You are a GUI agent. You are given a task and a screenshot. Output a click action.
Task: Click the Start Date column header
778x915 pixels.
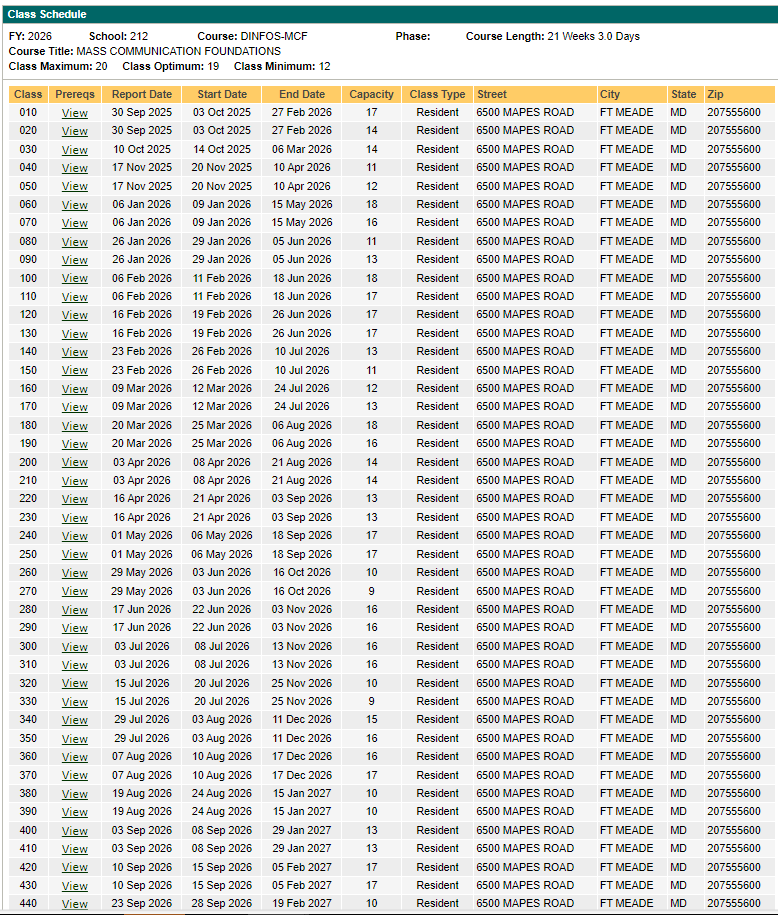tap(222, 95)
